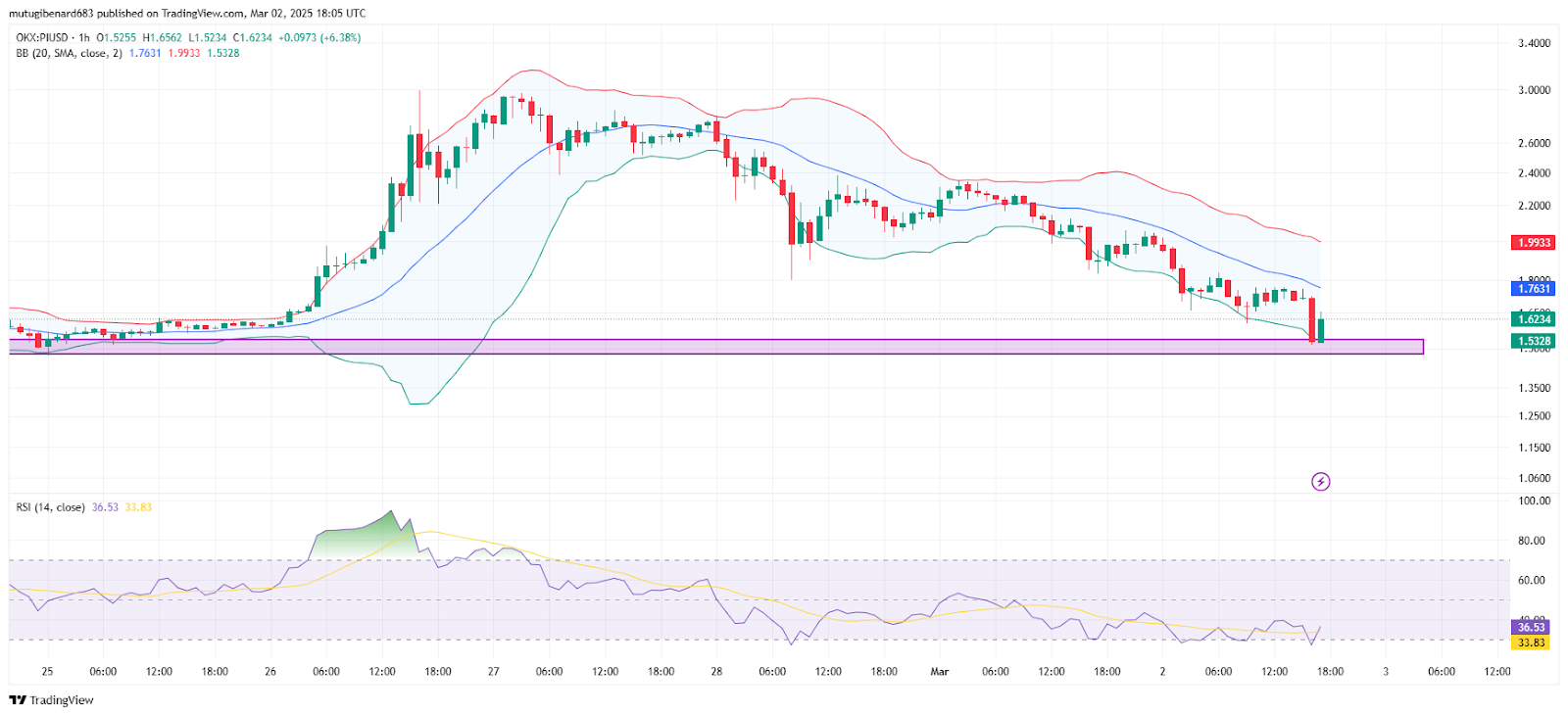This screenshot has height=716, width=1568.
Task: Click the 1.0600 price scale label
Action: [x=1534, y=479]
